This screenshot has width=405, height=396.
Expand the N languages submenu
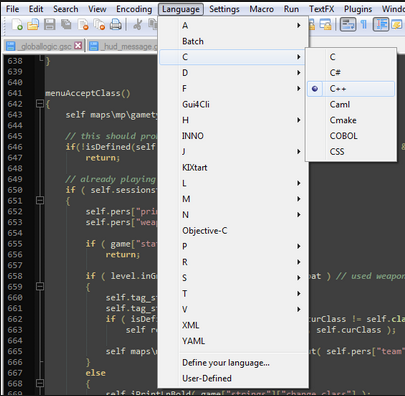[x=233, y=215]
